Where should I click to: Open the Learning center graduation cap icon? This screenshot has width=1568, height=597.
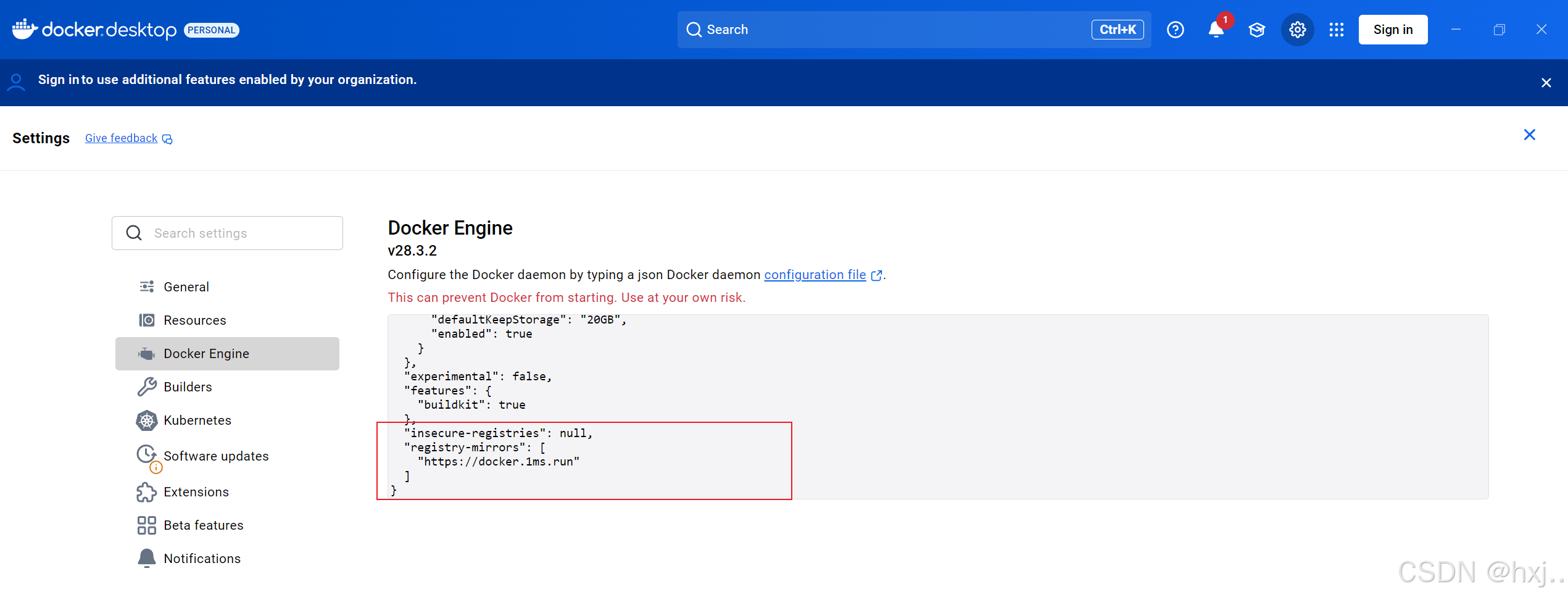(1256, 30)
